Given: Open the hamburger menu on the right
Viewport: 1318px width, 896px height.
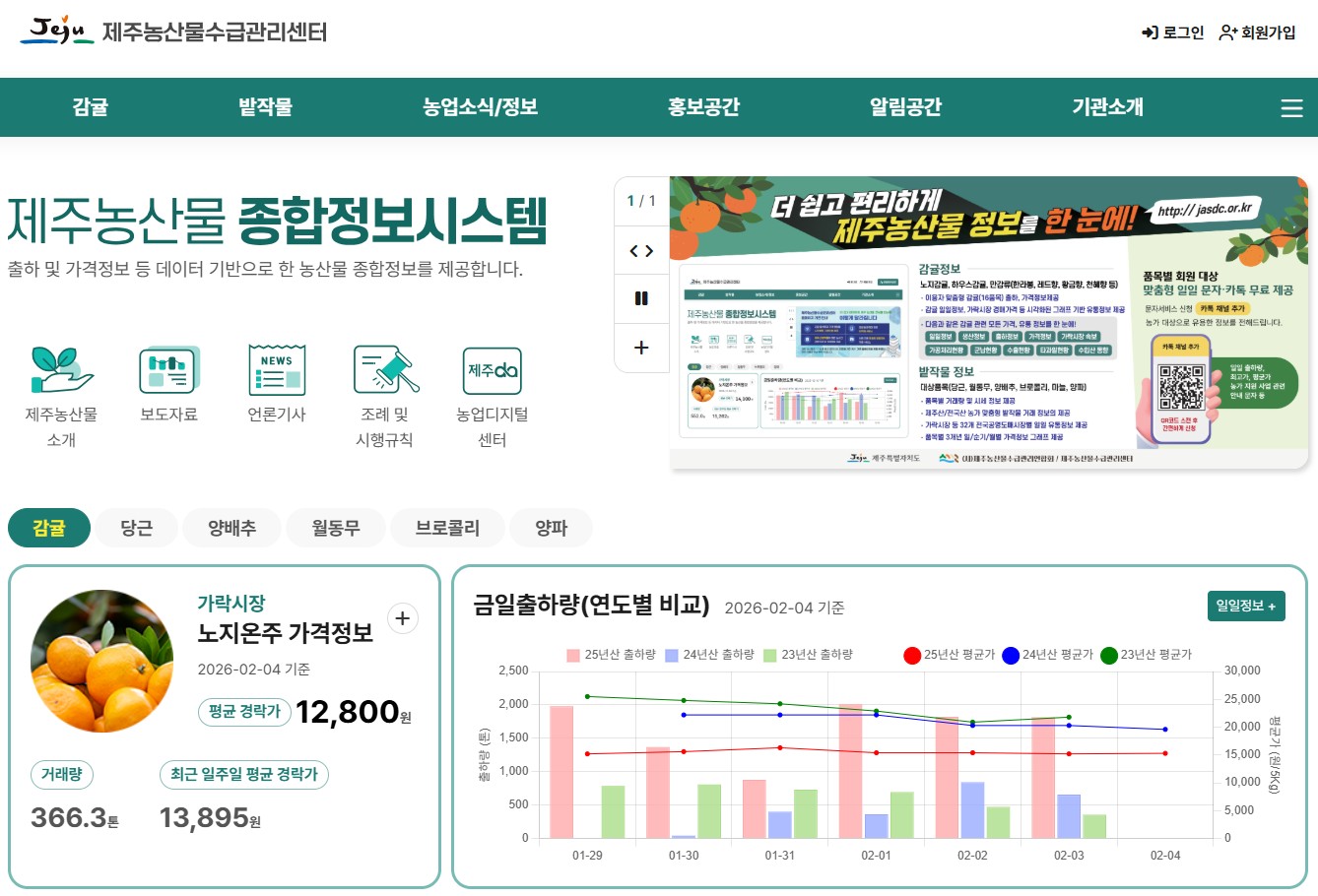Looking at the screenshot, I should click(x=1291, y=108).
